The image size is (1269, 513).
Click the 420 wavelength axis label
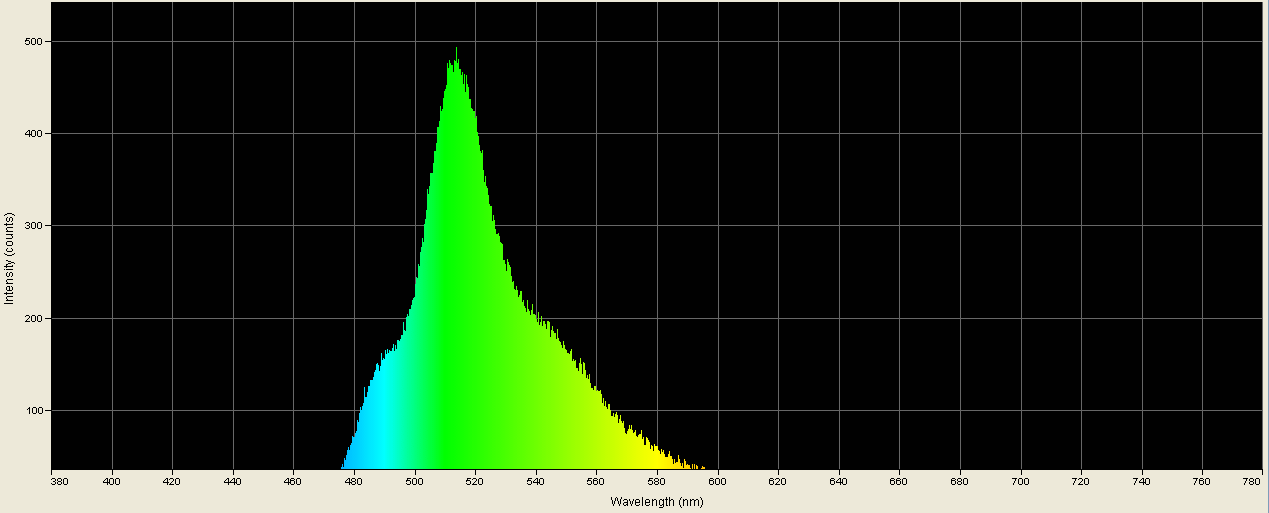[x=173, y=481]
